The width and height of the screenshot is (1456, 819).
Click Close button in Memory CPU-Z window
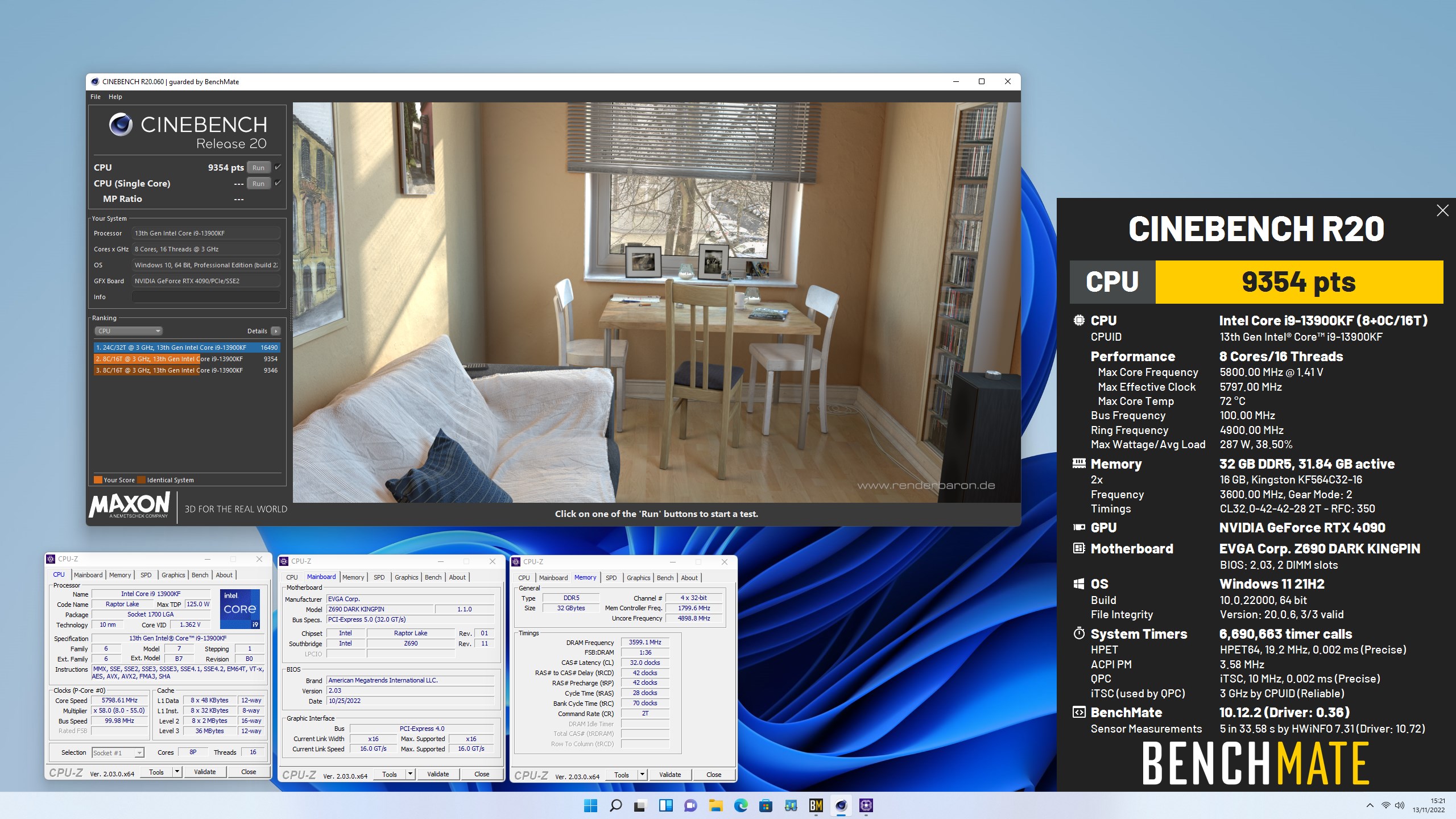(x=714, y=775)
